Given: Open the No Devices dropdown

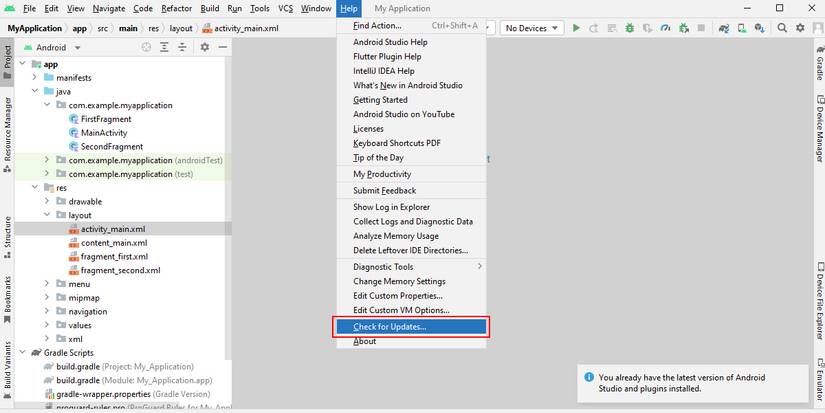Looking at the screenshot, I should tap(530, 28).
